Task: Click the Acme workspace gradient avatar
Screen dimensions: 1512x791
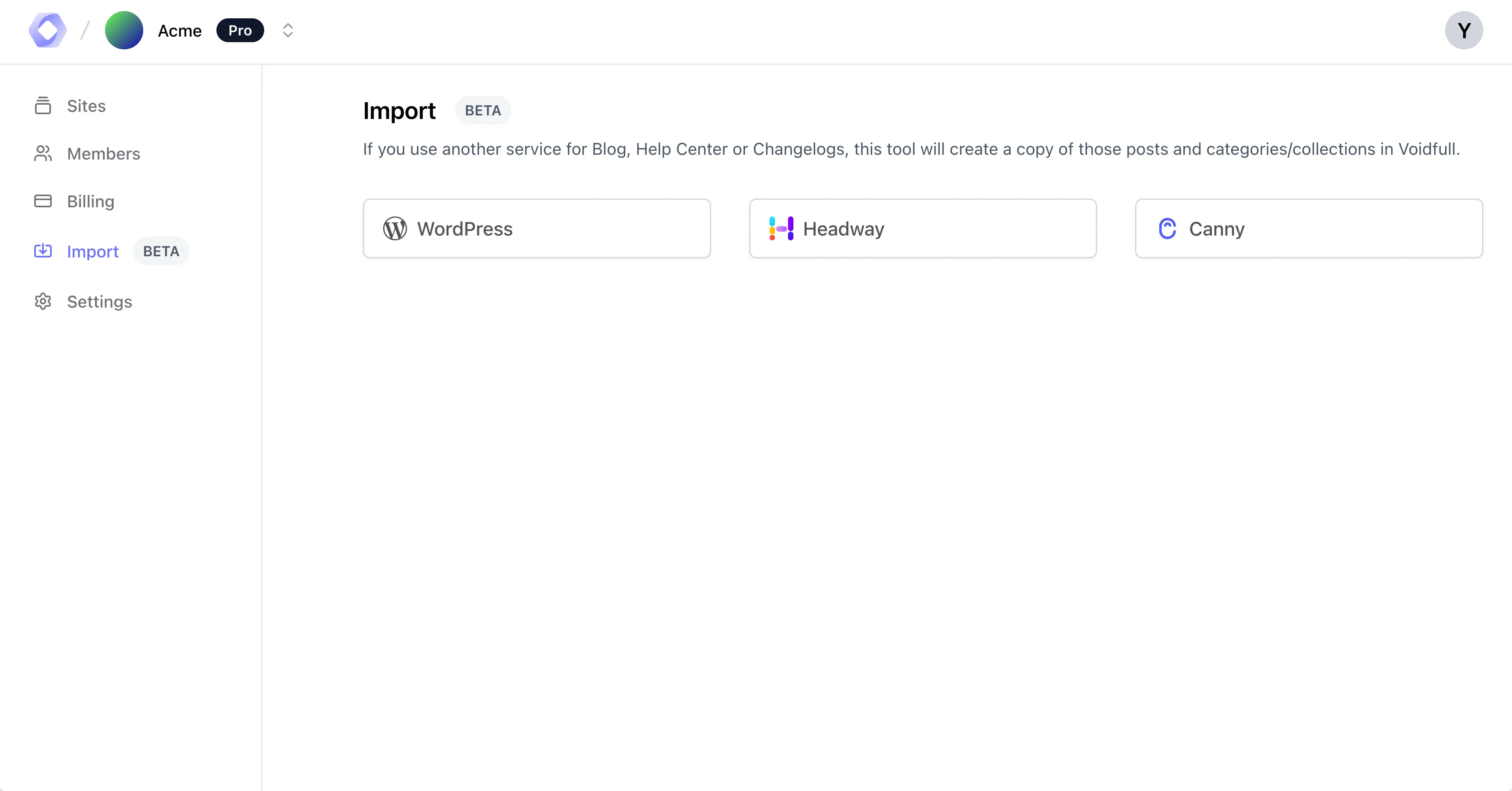Action: point(124,31)
